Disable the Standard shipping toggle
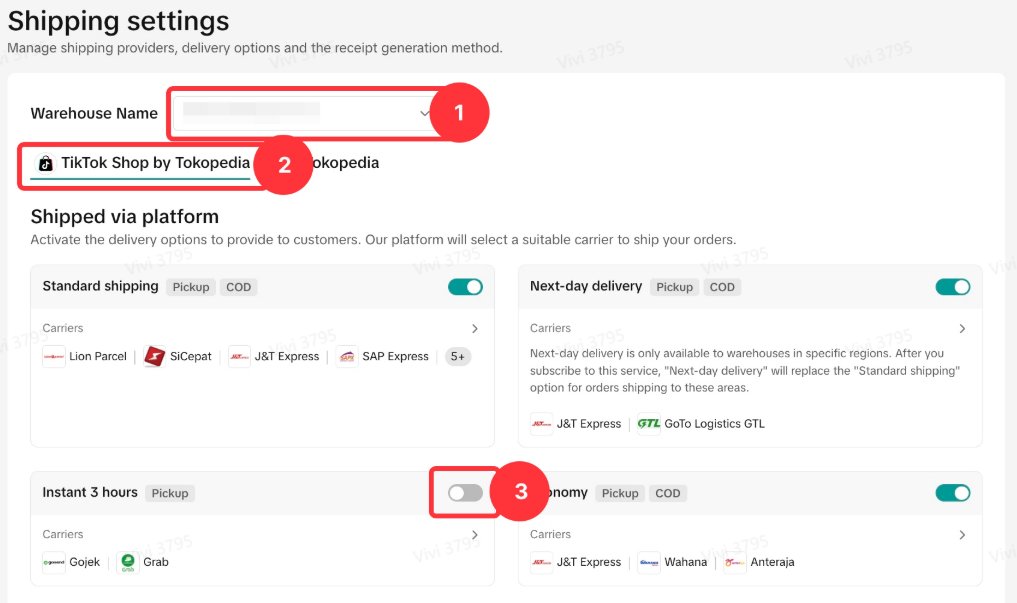Screen dimensions: 1017x603 coord(465,287)
